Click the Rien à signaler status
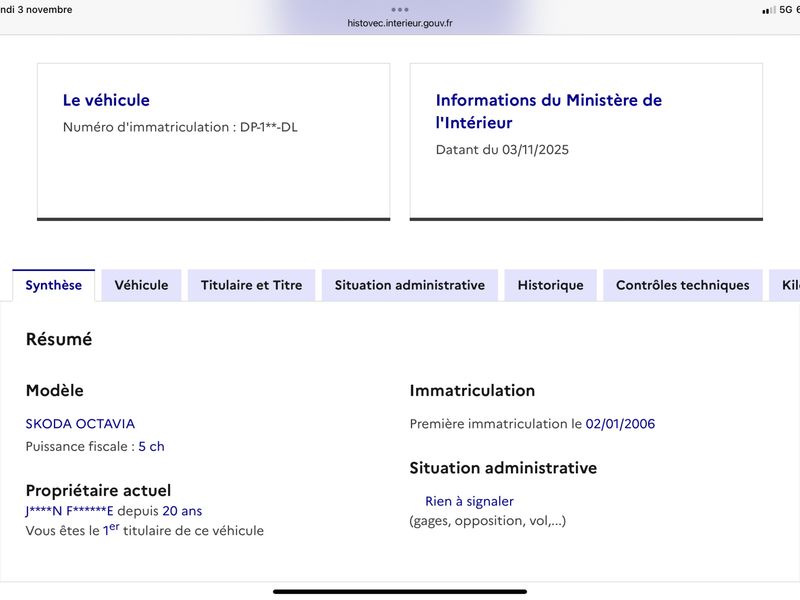 pyautogui.click(x=469, y=502)
